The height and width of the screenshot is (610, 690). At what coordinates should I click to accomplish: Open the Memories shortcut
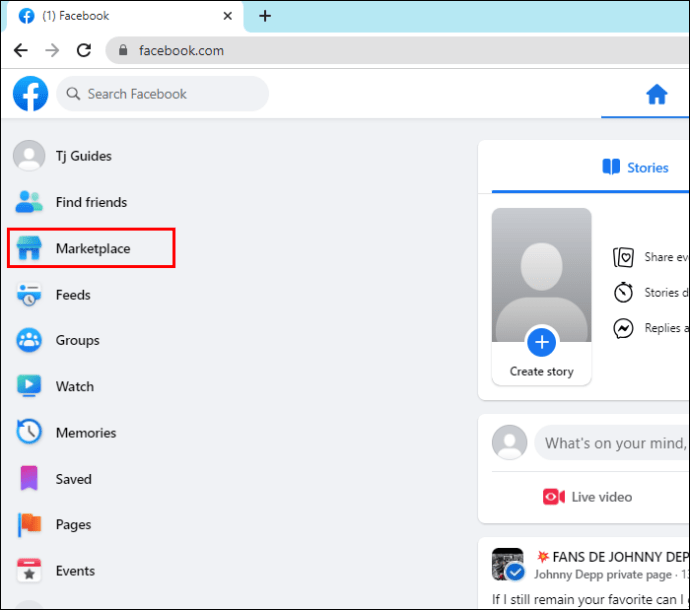86,433
